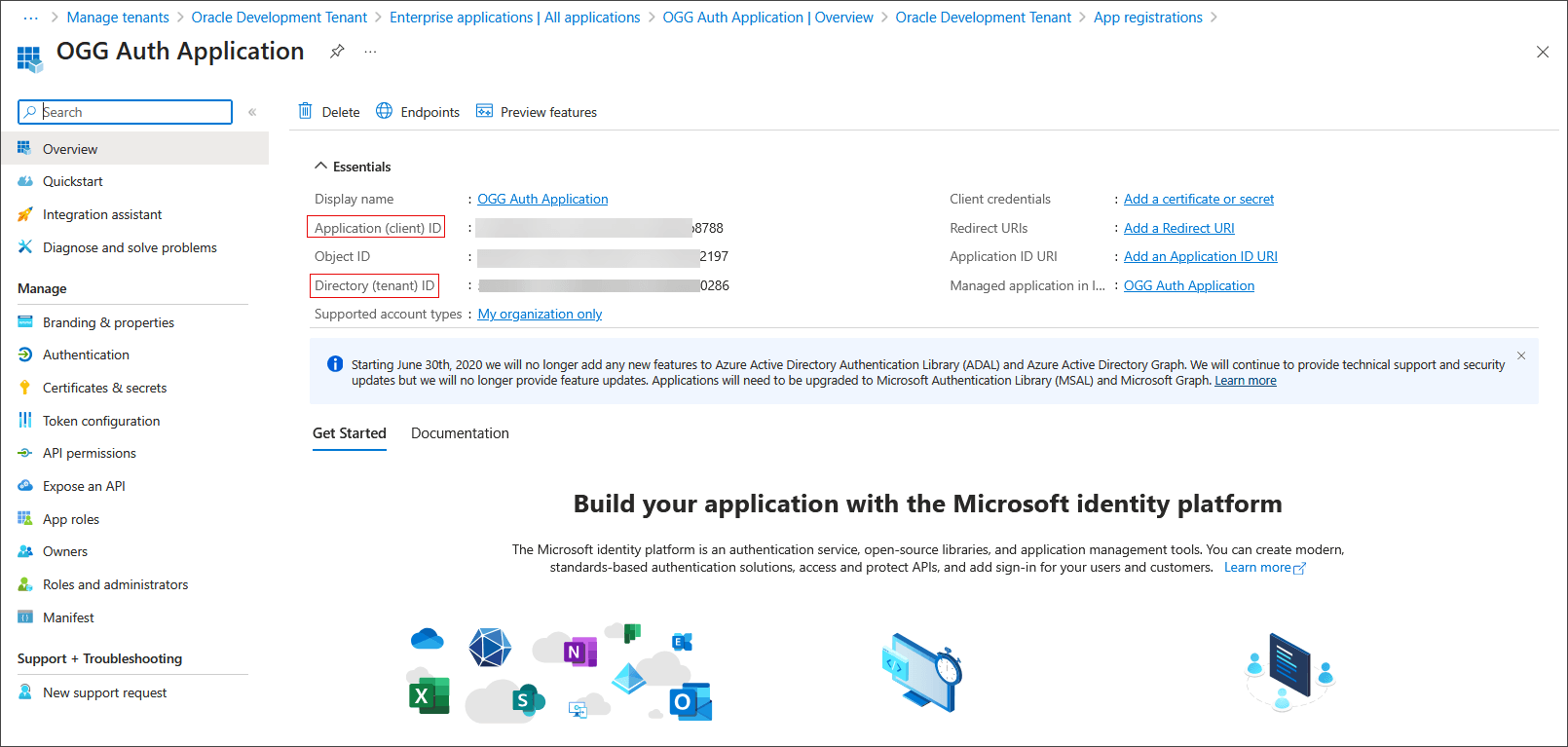Go to App registrations breadcrumb
Image resolution: width=1568 pixels, height=747 pixels.
pos(1148,18)
